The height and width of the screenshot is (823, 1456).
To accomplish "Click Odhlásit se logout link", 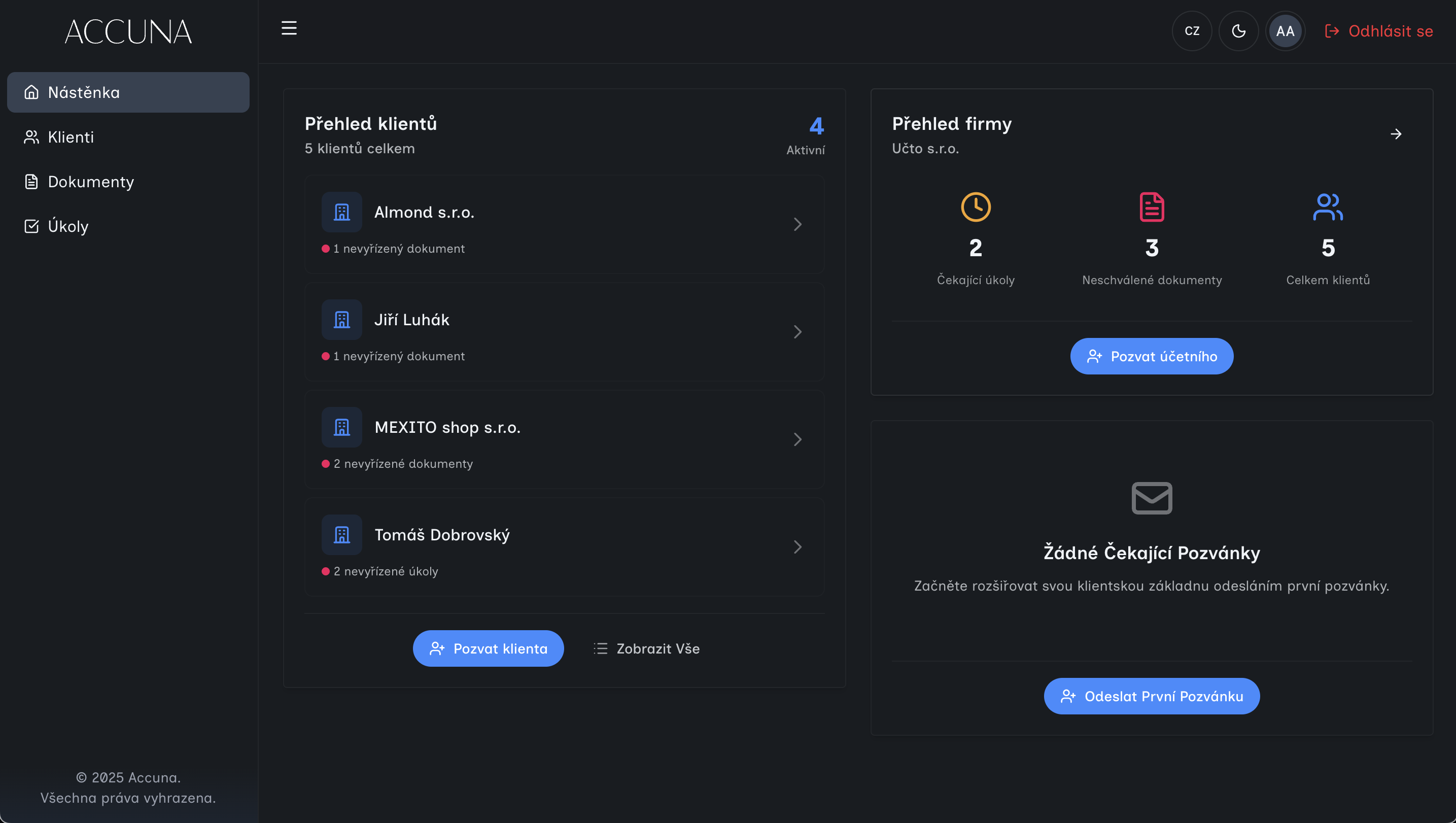I will point(1379,31).
